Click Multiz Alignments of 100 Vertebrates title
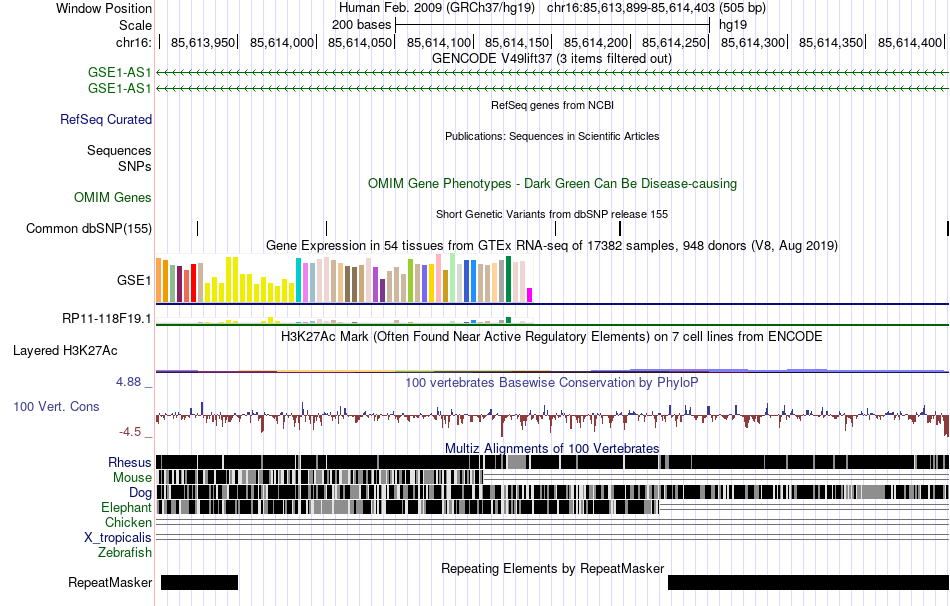Viewport: 950px width, 606px height. 552,448
